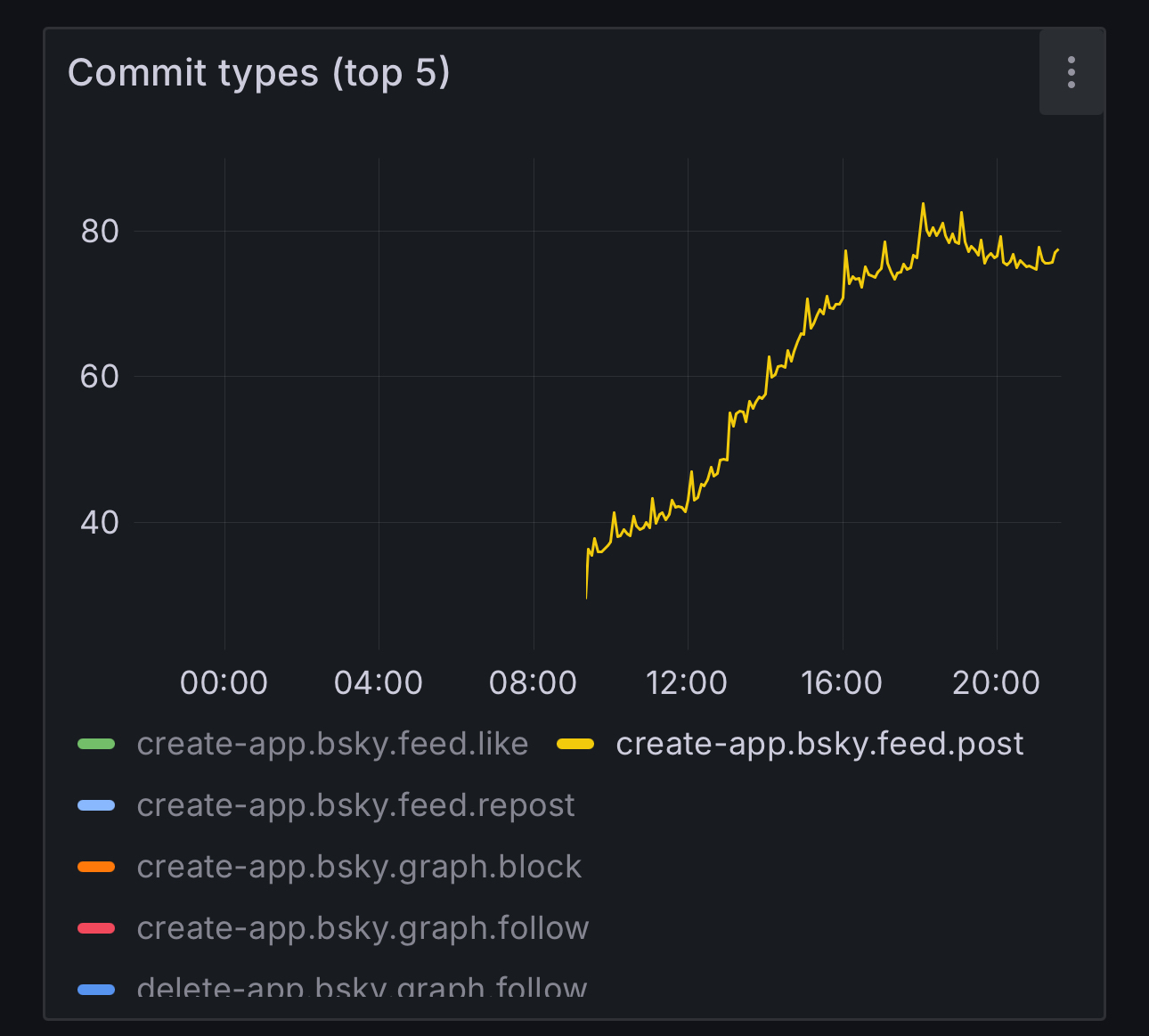Viewport: 1149px width, 1036px height.
Task: Change the yellow color swatch for feed.post
Action: click(x=575, y=745)
